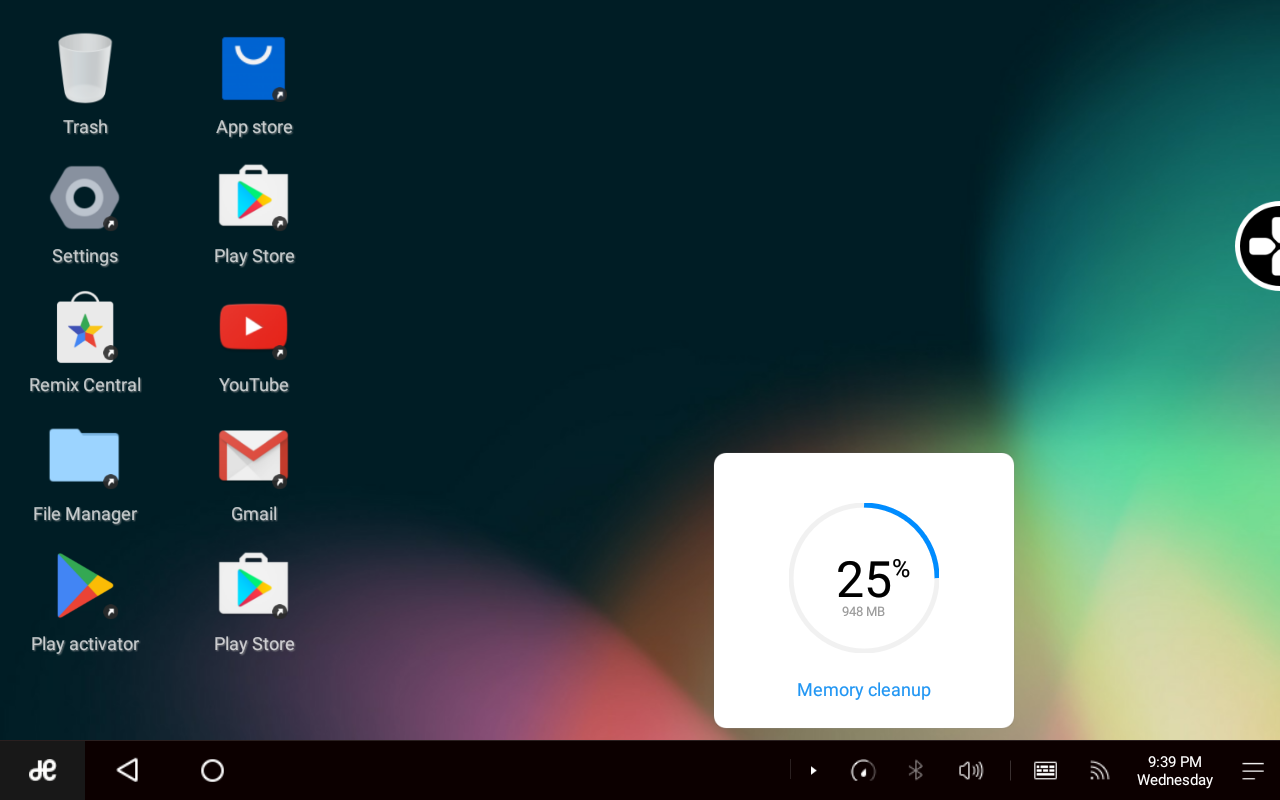Click the 9:39 PM clock
Viewport: 1280px width, 800px height.
click(1174, 770)
